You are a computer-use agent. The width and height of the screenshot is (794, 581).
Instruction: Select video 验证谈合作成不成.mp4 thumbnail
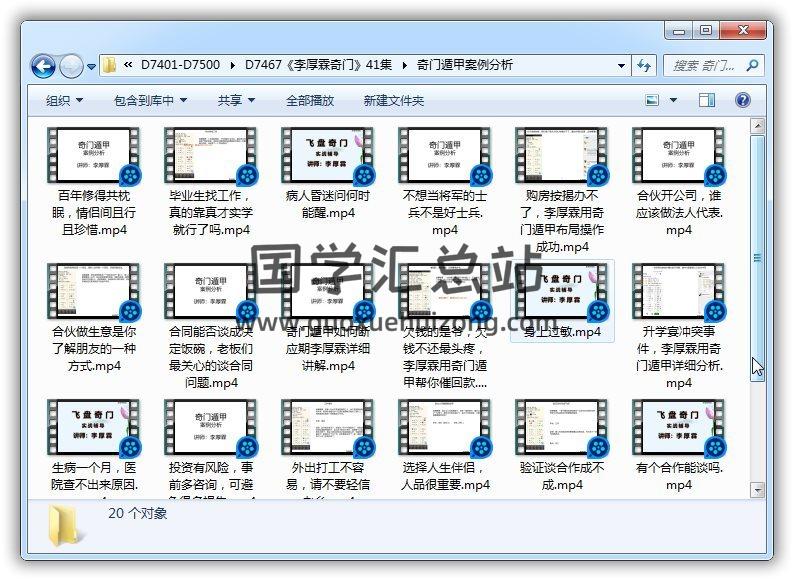pos(562,428)
